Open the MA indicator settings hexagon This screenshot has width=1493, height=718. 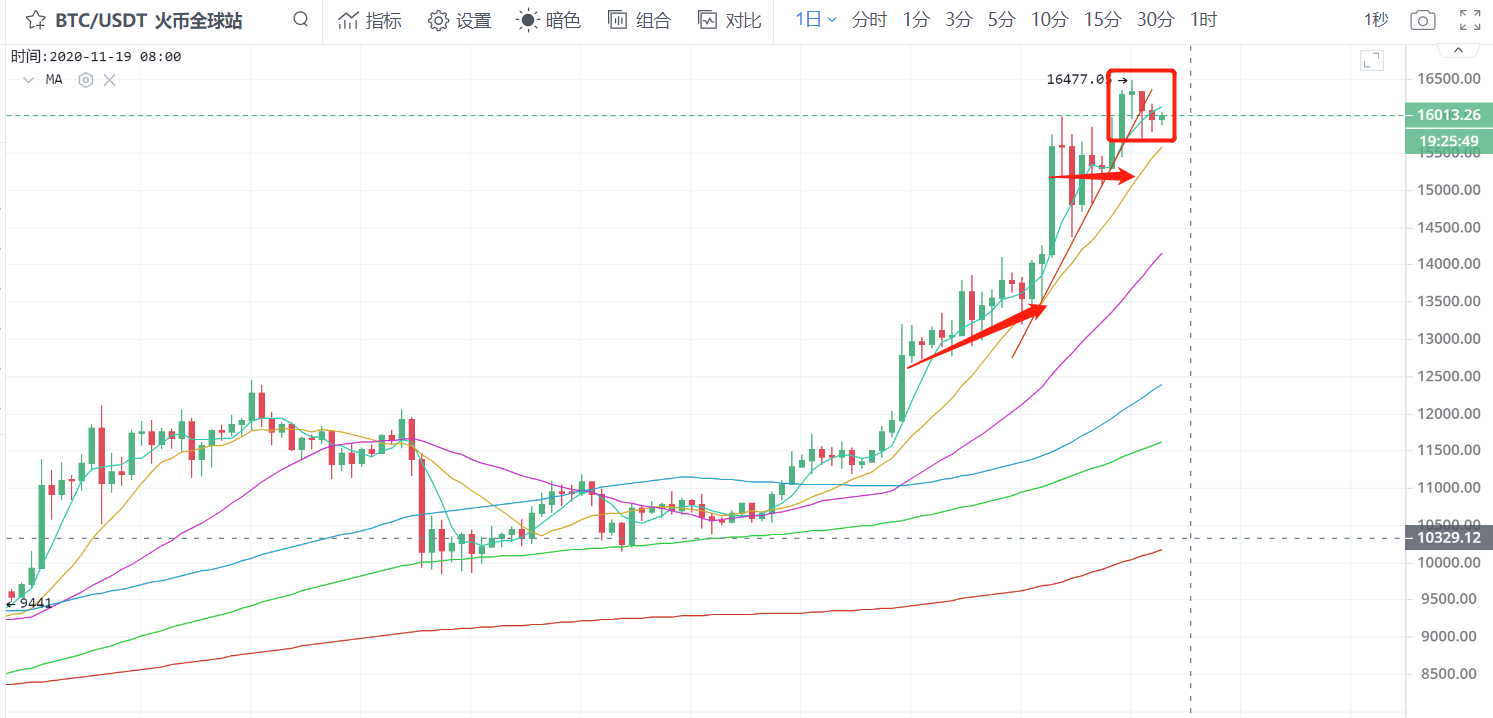(86, 80)
